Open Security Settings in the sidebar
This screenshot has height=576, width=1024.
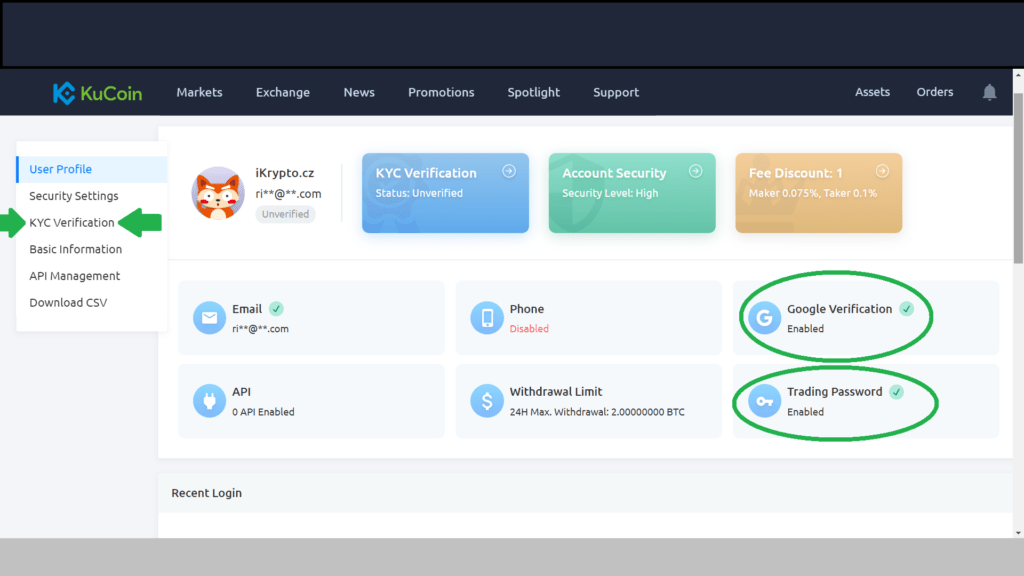point(74,196)
